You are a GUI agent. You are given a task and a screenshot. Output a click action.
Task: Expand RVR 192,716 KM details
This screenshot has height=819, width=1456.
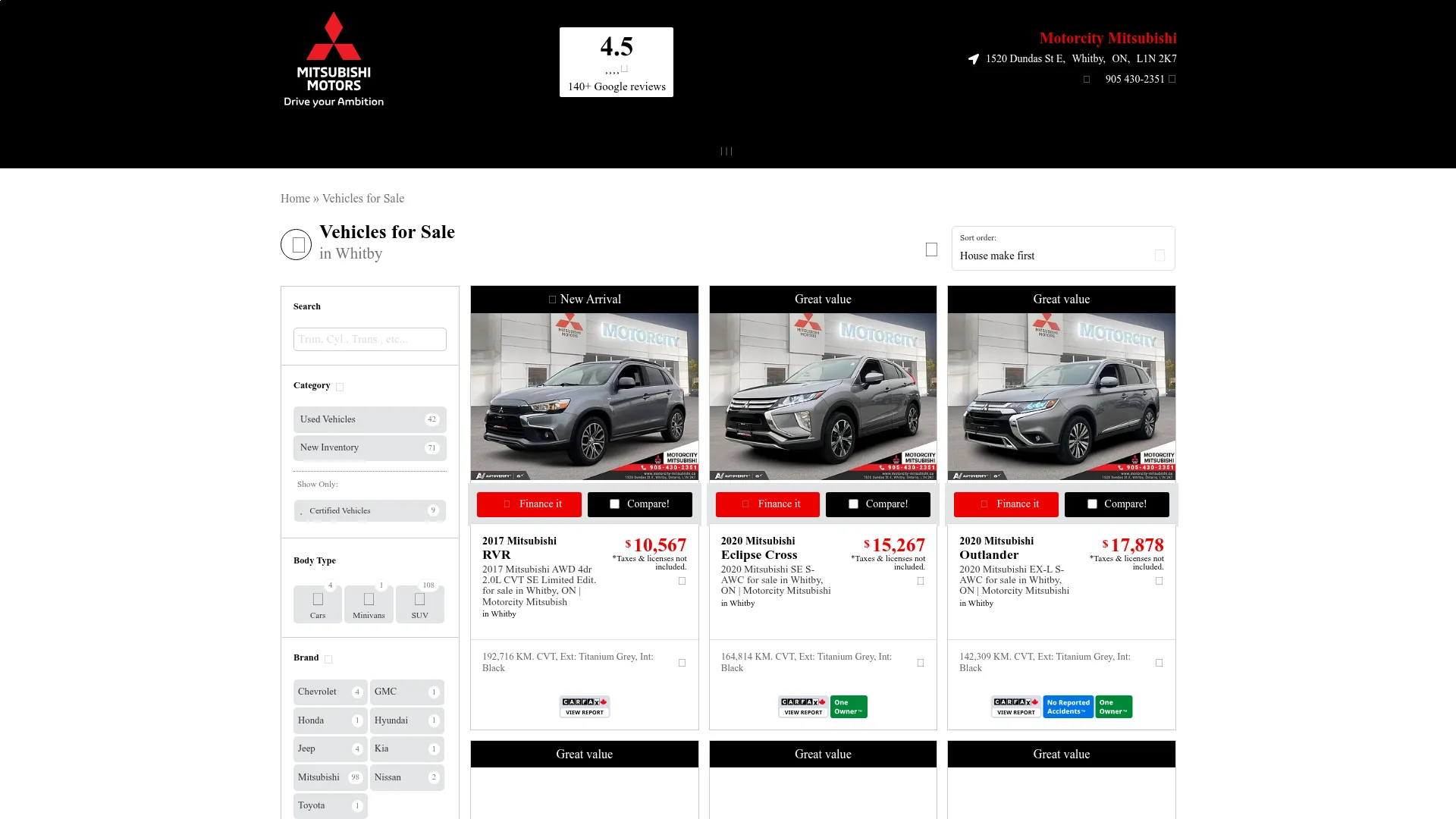pyautogui.click(x=682, y=663)
